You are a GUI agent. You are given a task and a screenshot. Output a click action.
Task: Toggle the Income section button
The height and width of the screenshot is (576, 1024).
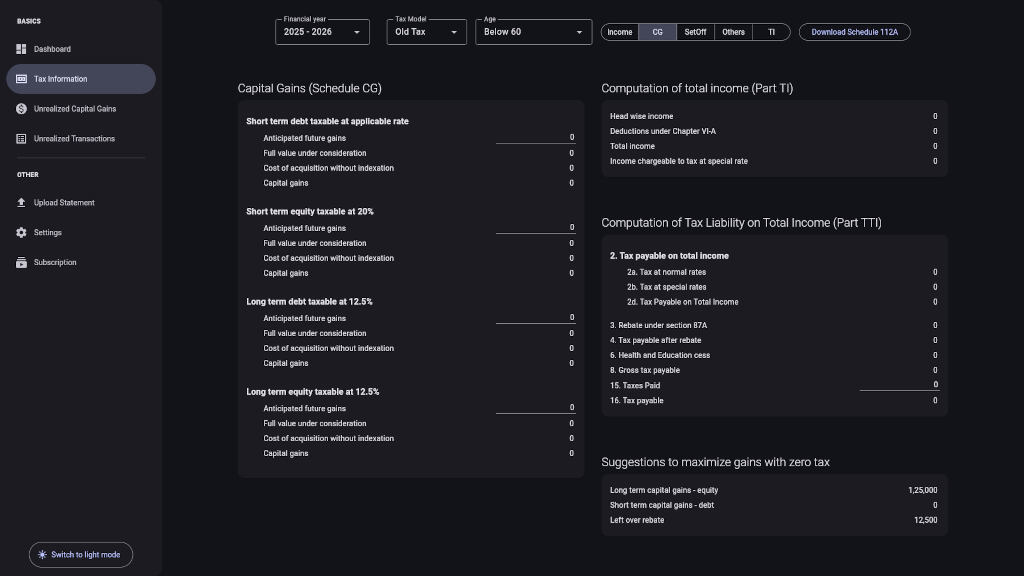click(620, 32)
